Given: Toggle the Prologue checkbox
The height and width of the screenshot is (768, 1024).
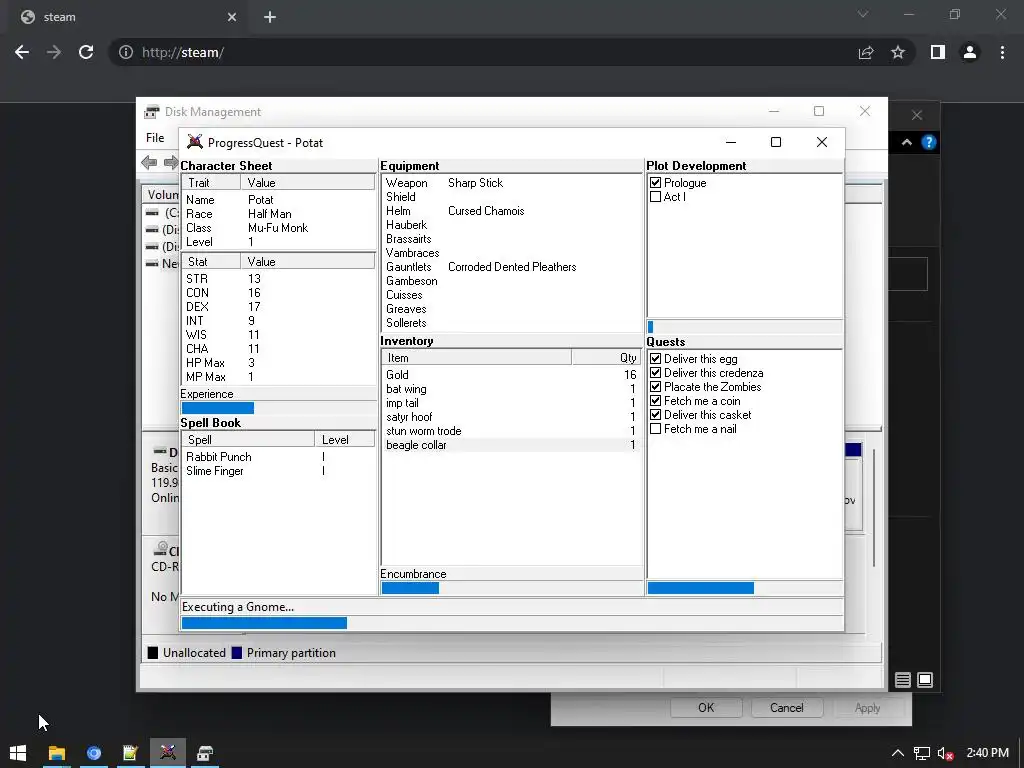Looking at the screenshot, I should 656,183.
